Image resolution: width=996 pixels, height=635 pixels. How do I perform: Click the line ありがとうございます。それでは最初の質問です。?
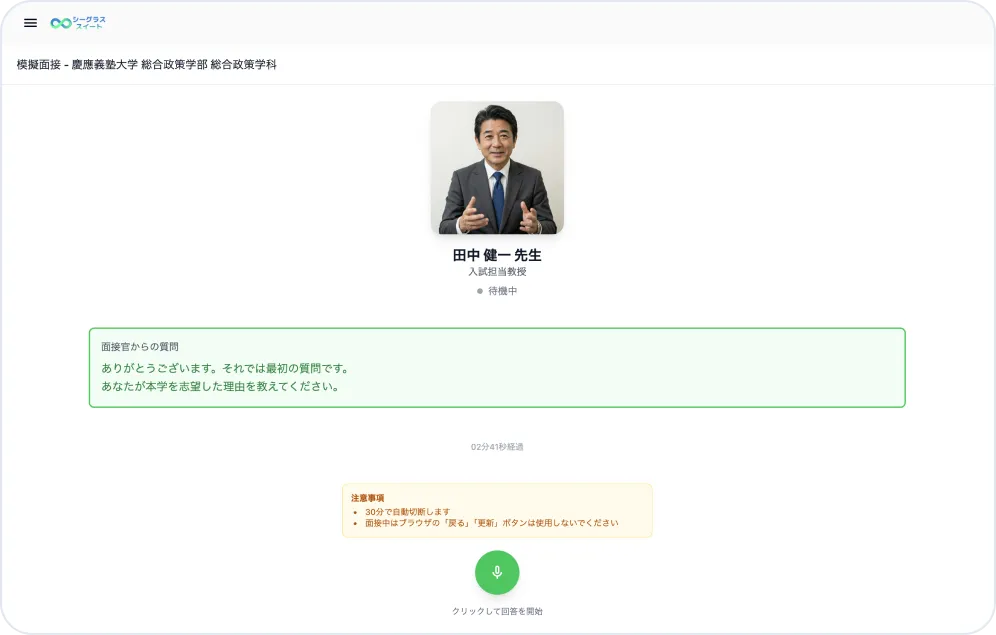225,368
